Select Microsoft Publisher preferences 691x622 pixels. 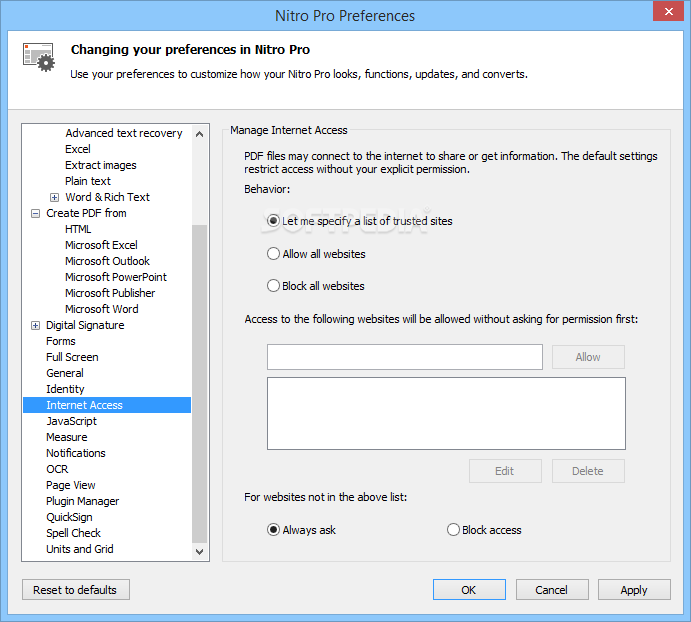(110, 293)
